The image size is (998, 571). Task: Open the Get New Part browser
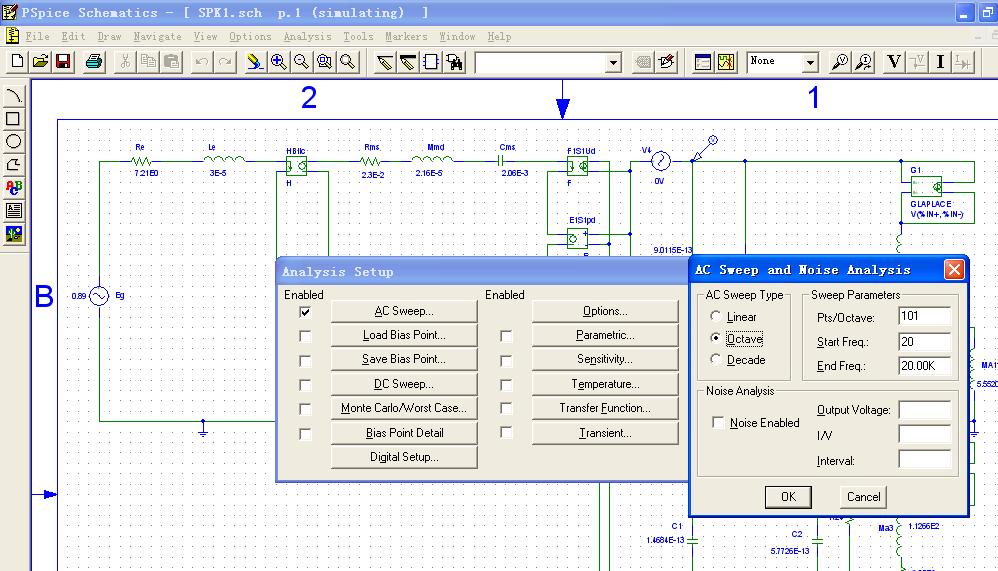point(454,62)
